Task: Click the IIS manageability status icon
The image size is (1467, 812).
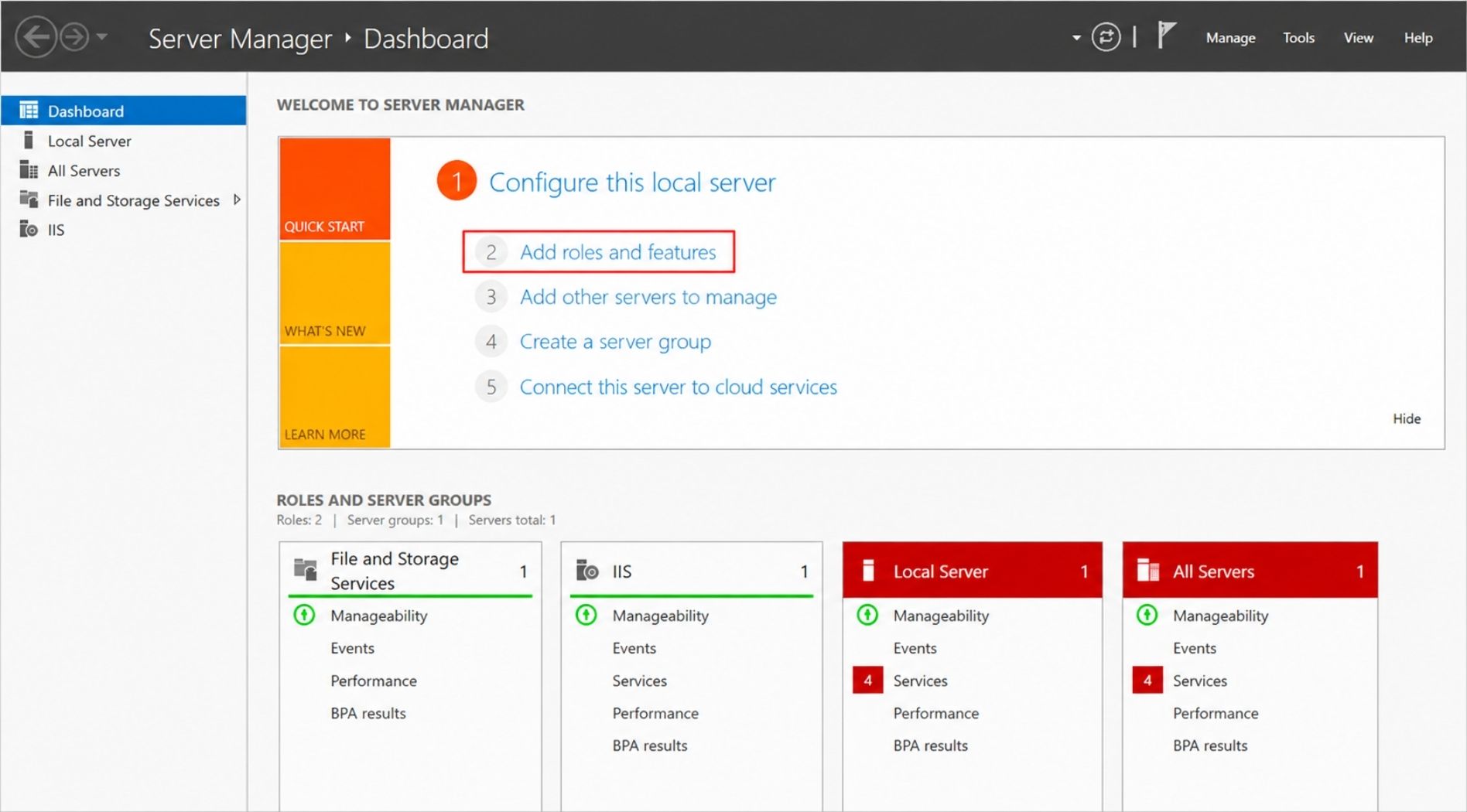Action: tap(586, 615)
